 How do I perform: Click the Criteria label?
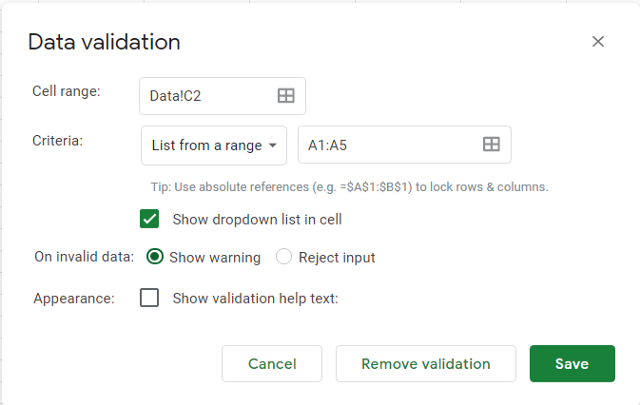tap(58, 141)
